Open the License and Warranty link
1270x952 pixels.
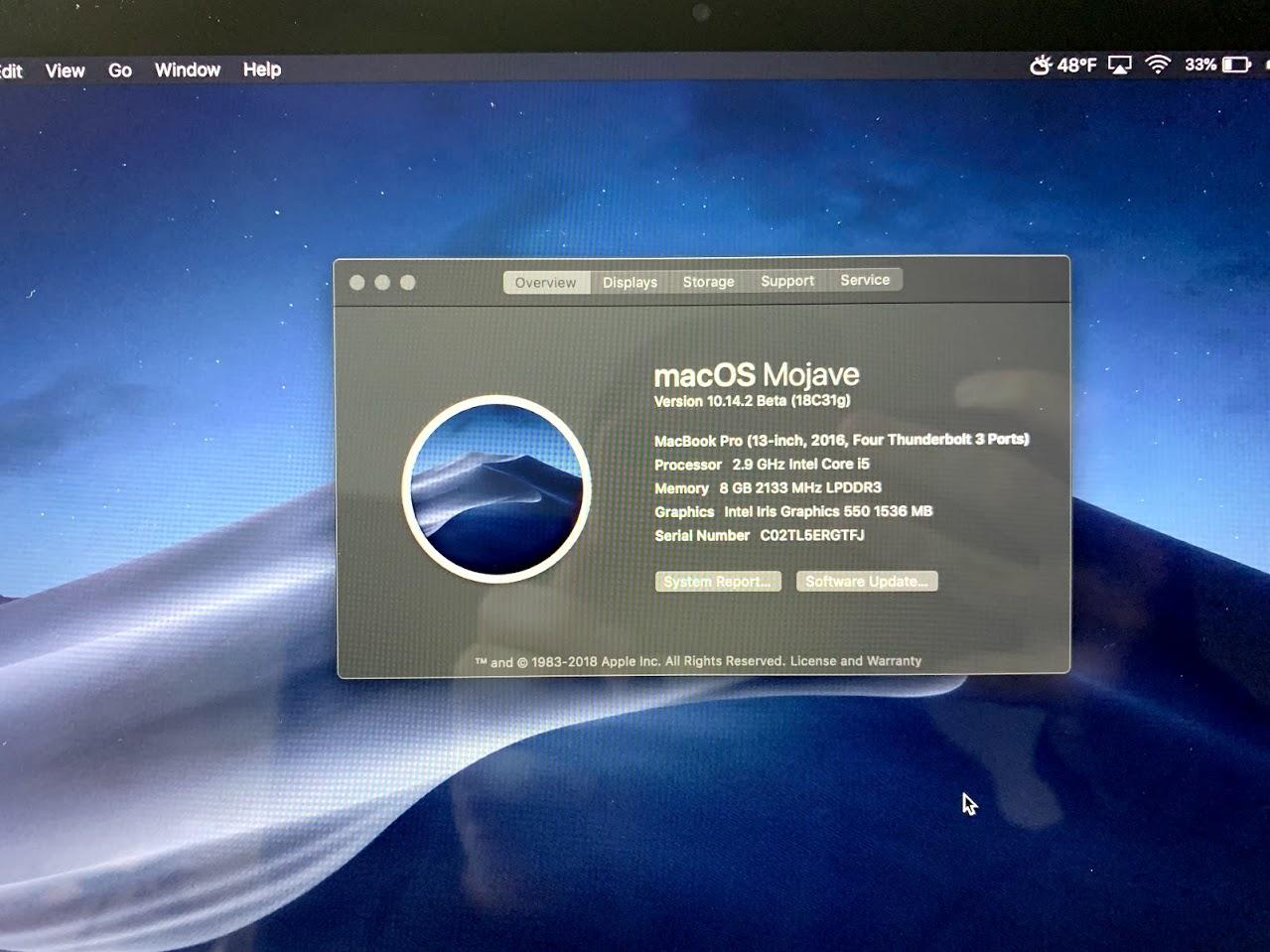coord(856,661)
